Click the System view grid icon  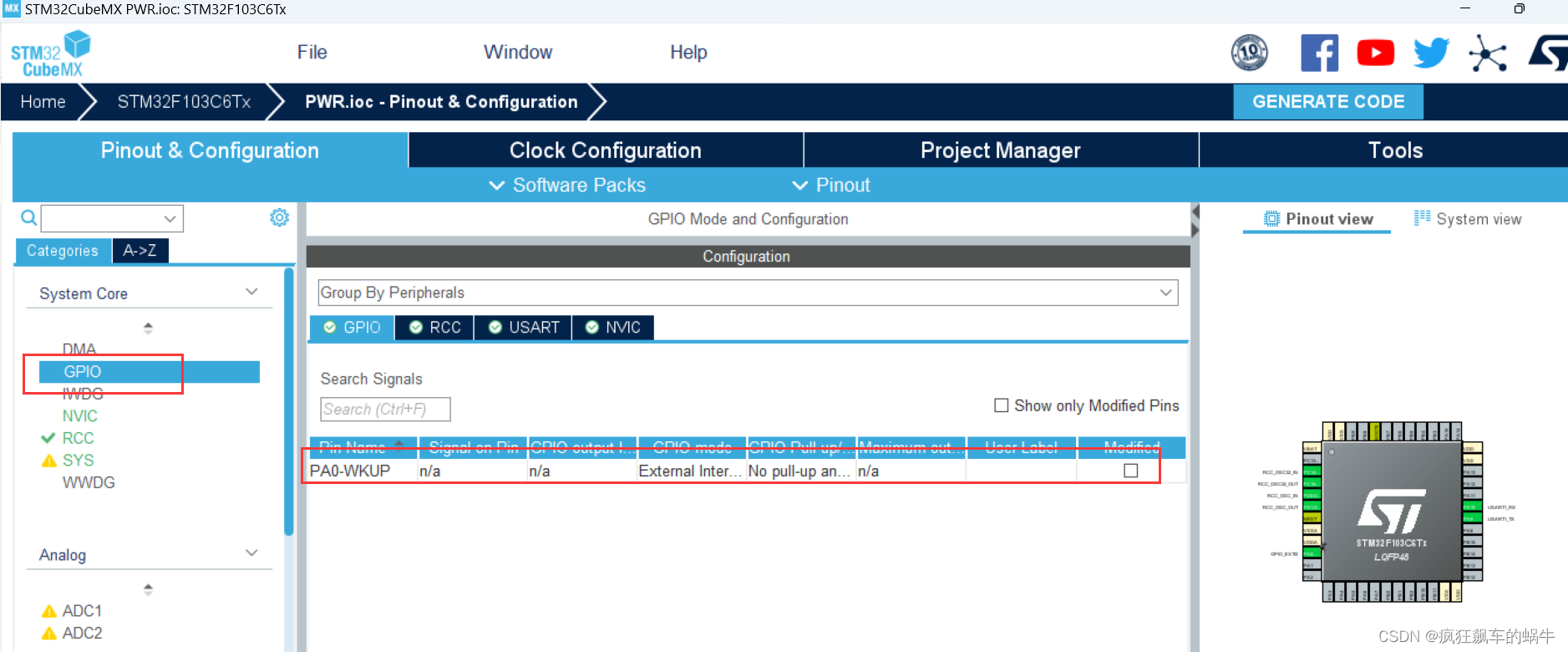pyautogui.click(x=1422, y=218)
